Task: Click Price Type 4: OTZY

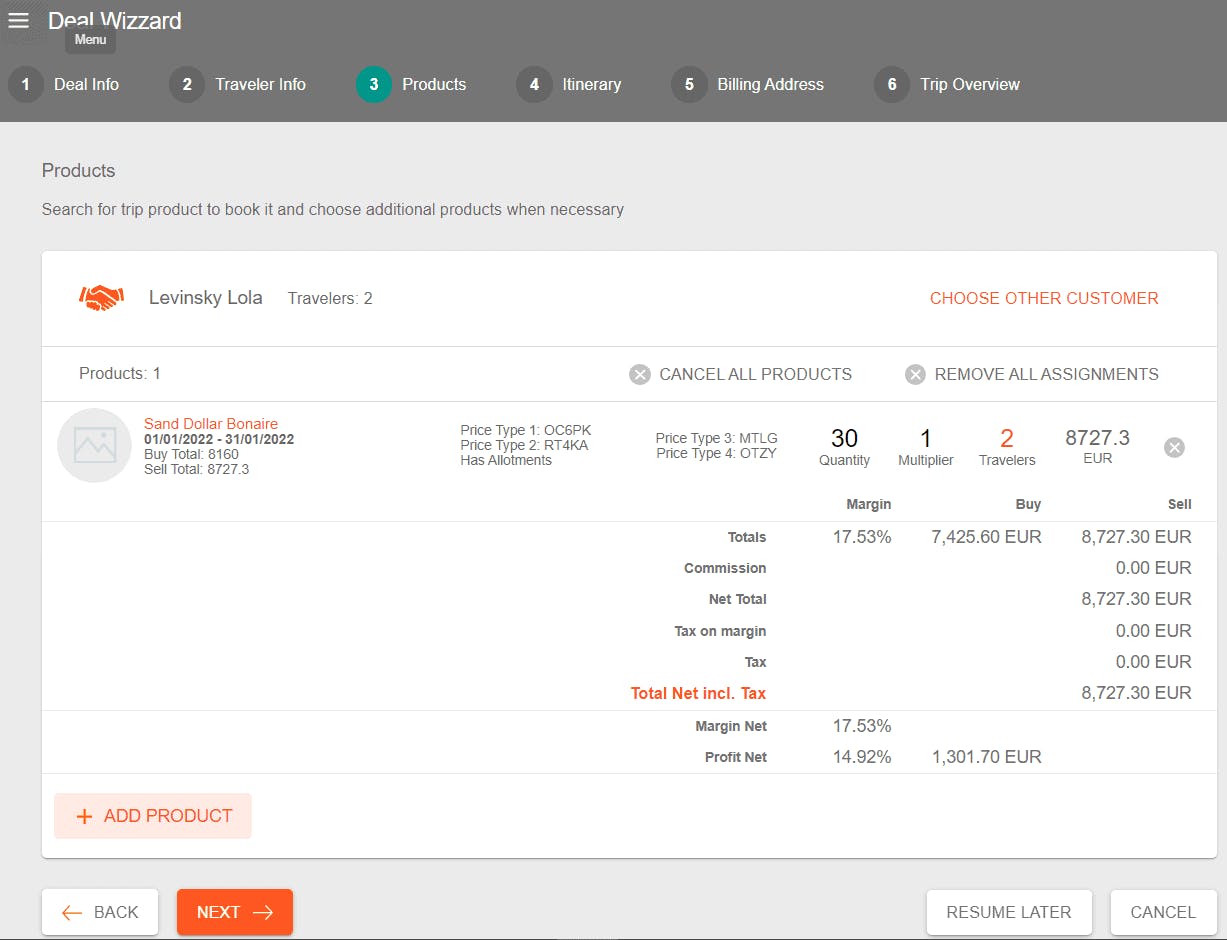Action: (x=716, y=453)
